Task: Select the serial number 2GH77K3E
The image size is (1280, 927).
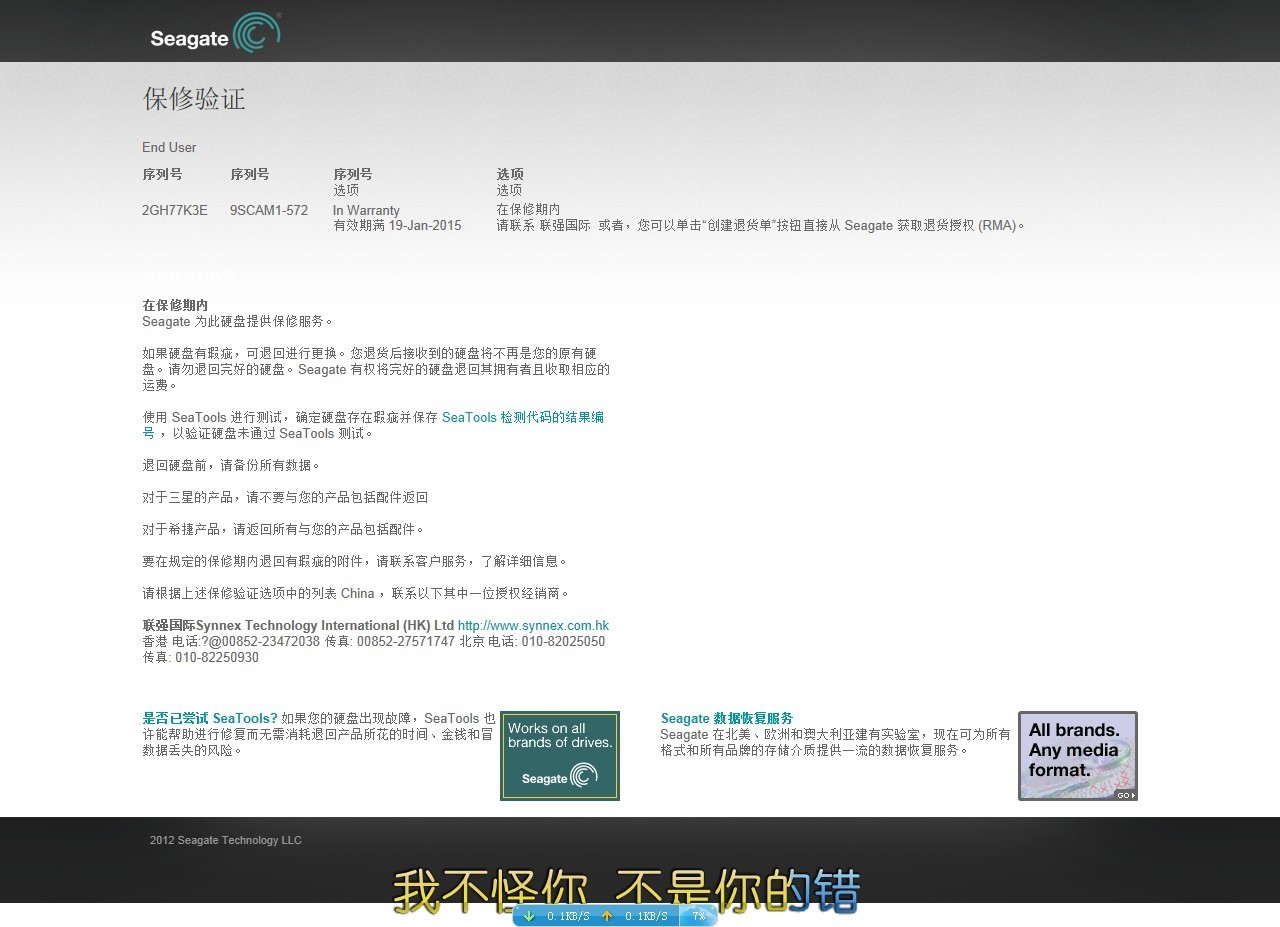Action: click(x=175, y=210)
